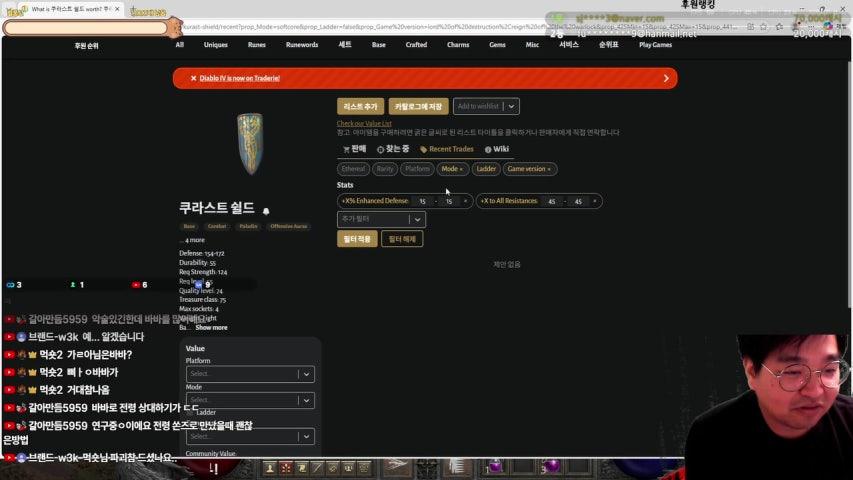
Task: Click the Enhanced Defense maximum value field
Action: [x=449, y=201]
